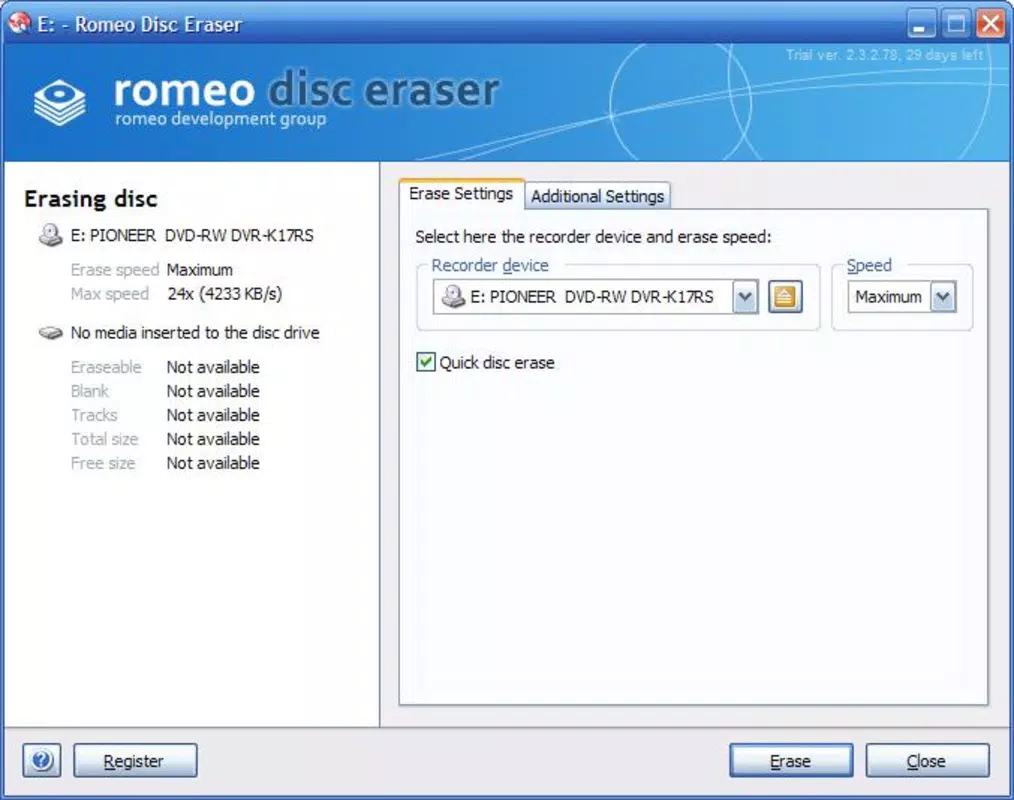The height and width of the screenshot is (800, 1014).
Task: Switch to the Additional Settings tab
Action: point(598,196)
